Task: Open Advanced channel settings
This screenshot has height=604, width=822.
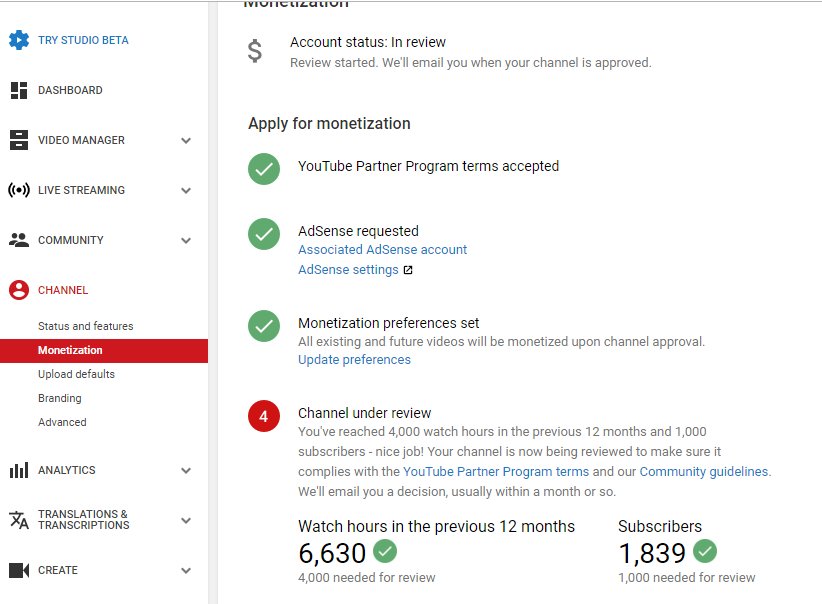Action: (62, 422)
